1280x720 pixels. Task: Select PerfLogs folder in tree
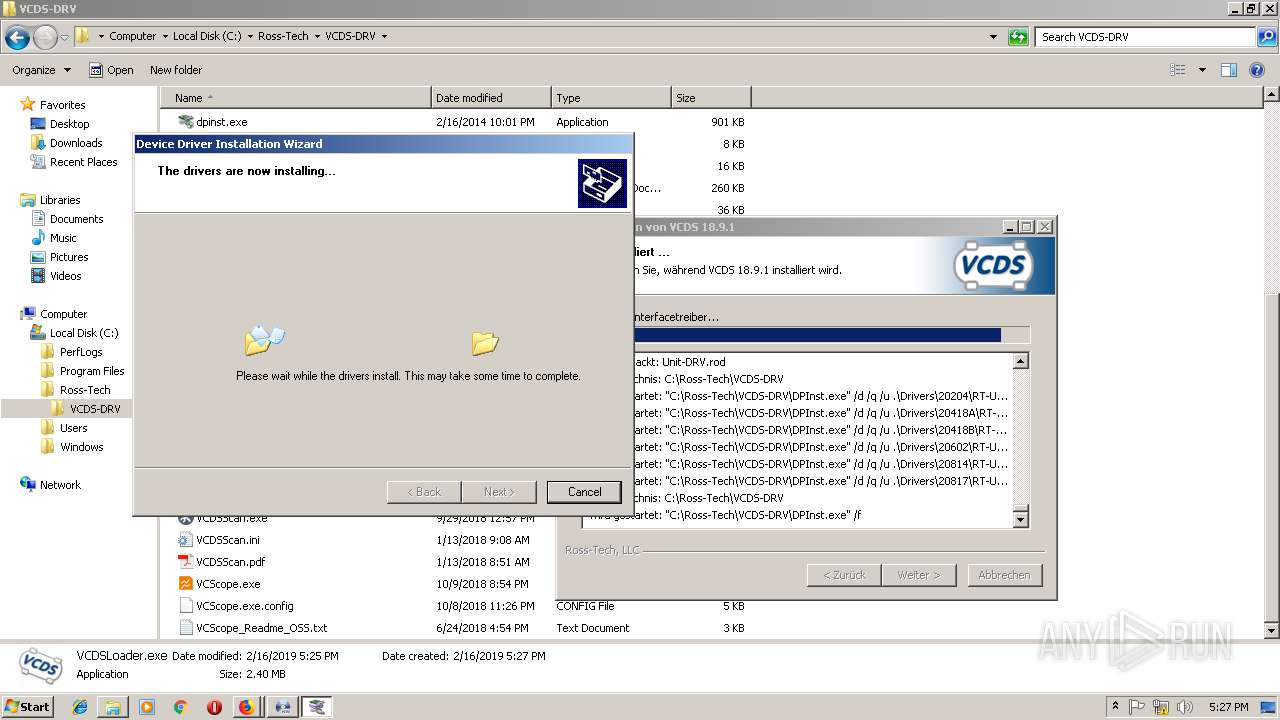pyautogui.click(x=81, y=352)
